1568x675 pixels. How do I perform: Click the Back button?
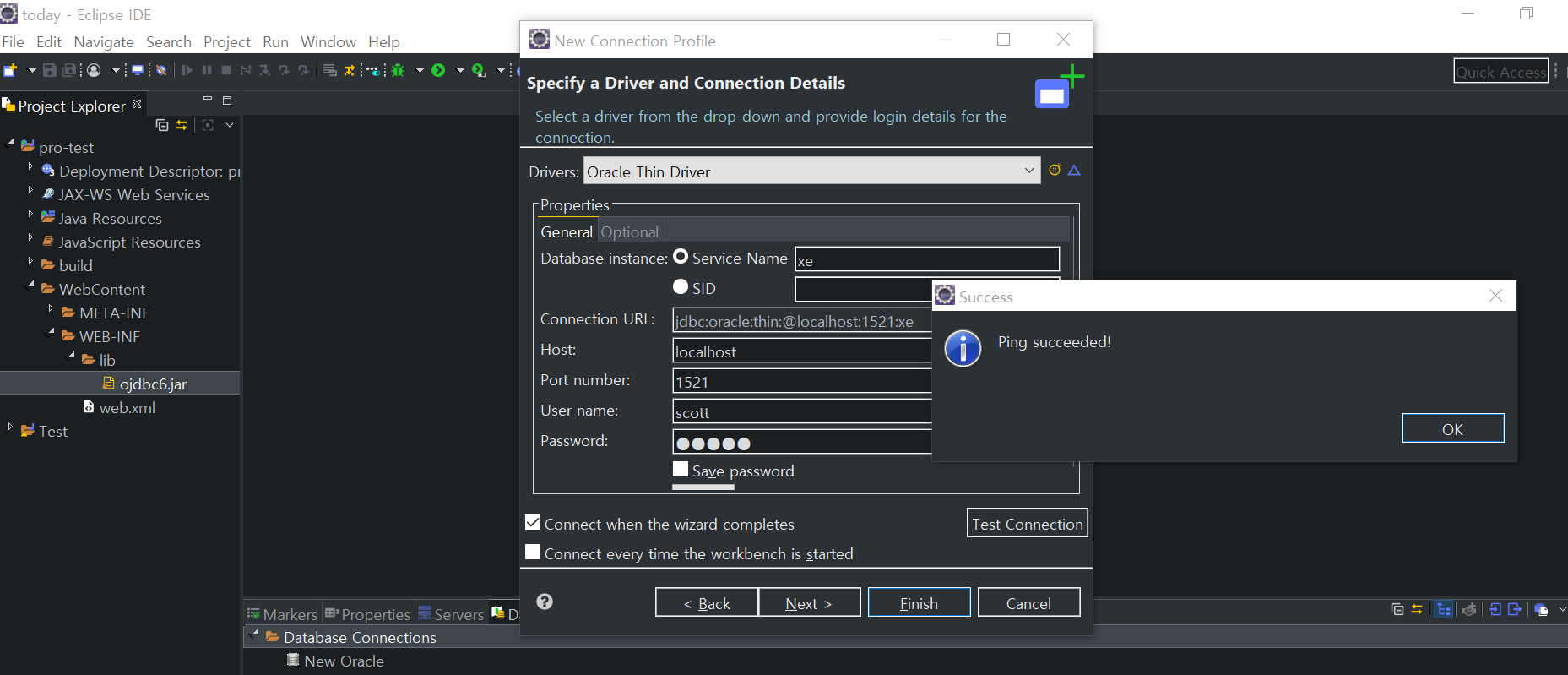coord(706,602)
